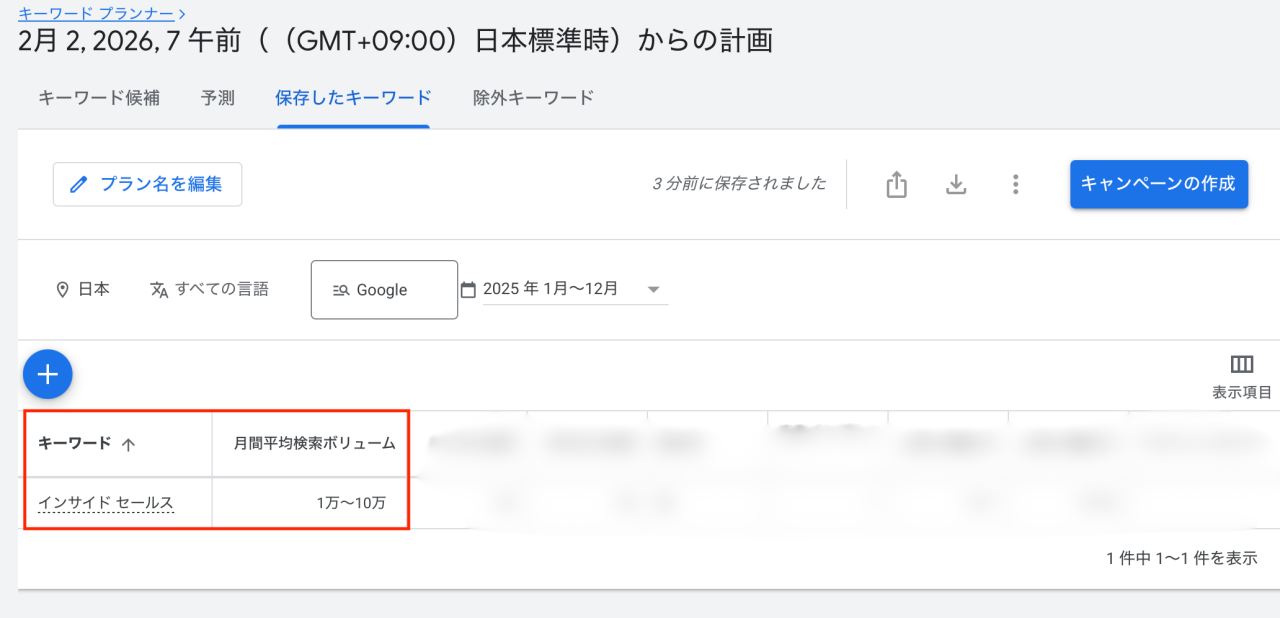
Task: Click the インサイド セールス keyword
Action: [x=106, y=503]
